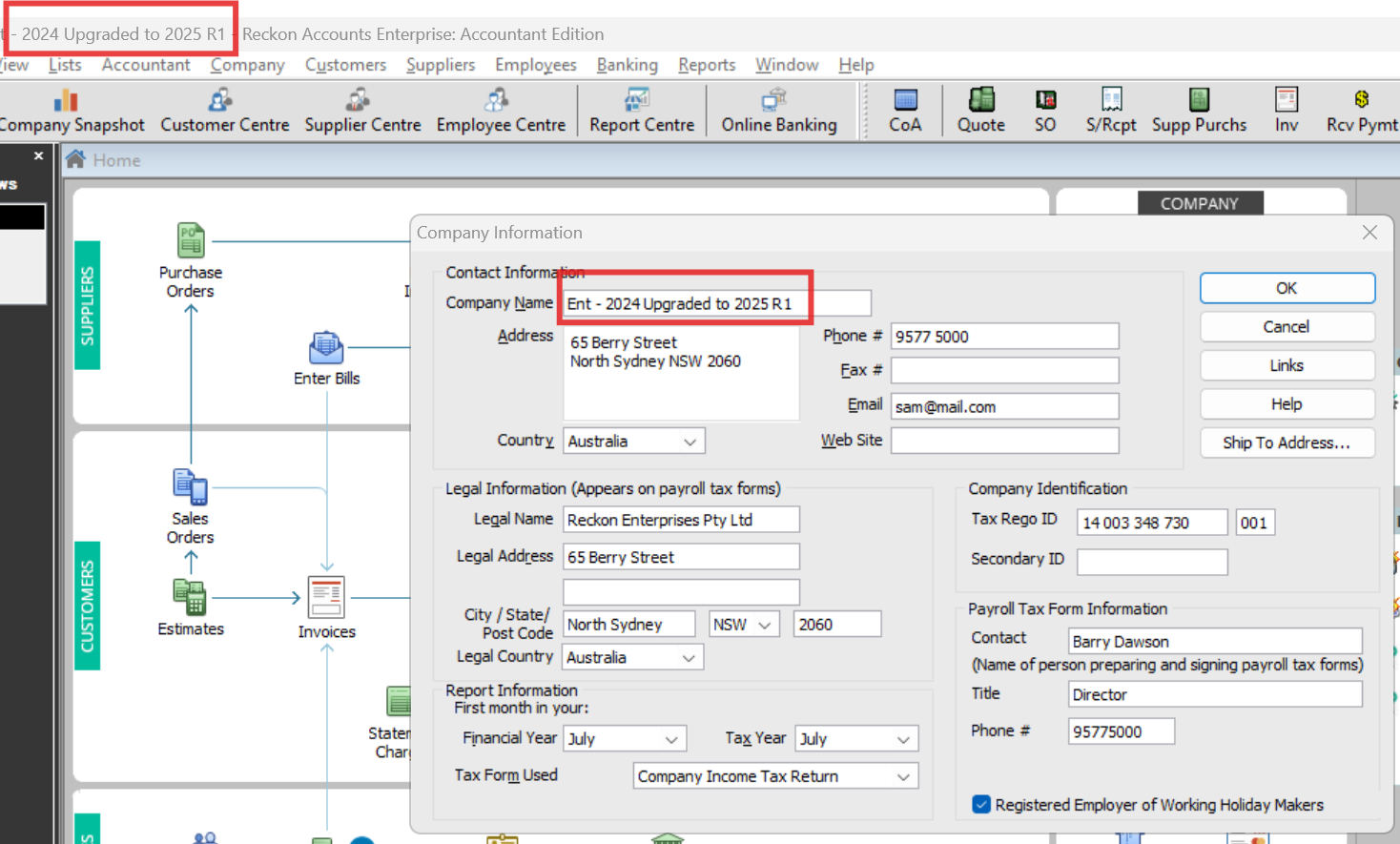The height and width of the screenshot is (844, 1400).
Task: Edit the payroll Contact field Barry Dawson
Action: (1215, 641)
